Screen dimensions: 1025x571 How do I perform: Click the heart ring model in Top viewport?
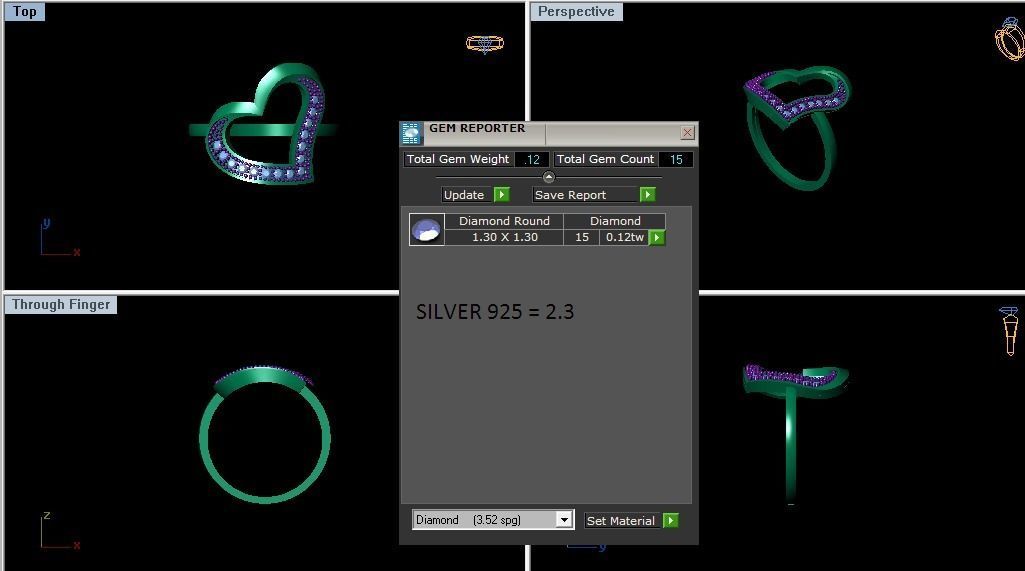pos(264,124)
